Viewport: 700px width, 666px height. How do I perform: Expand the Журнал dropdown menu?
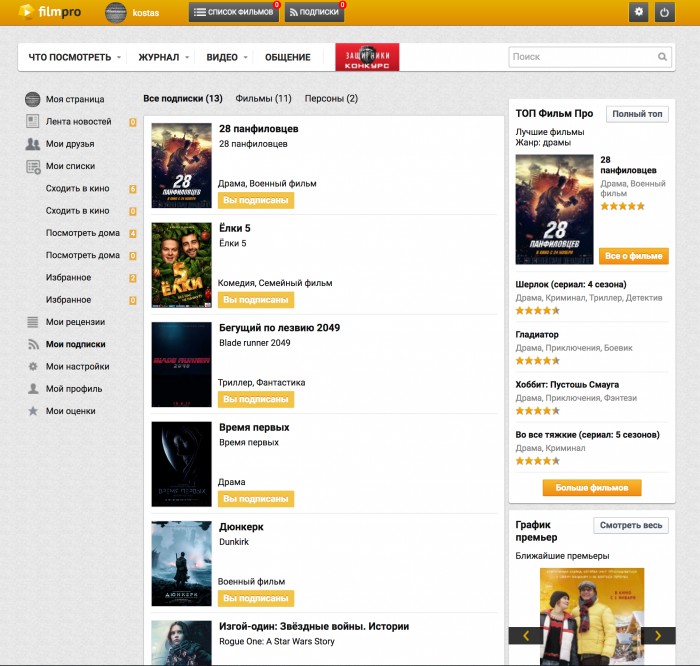pos(163,57)
